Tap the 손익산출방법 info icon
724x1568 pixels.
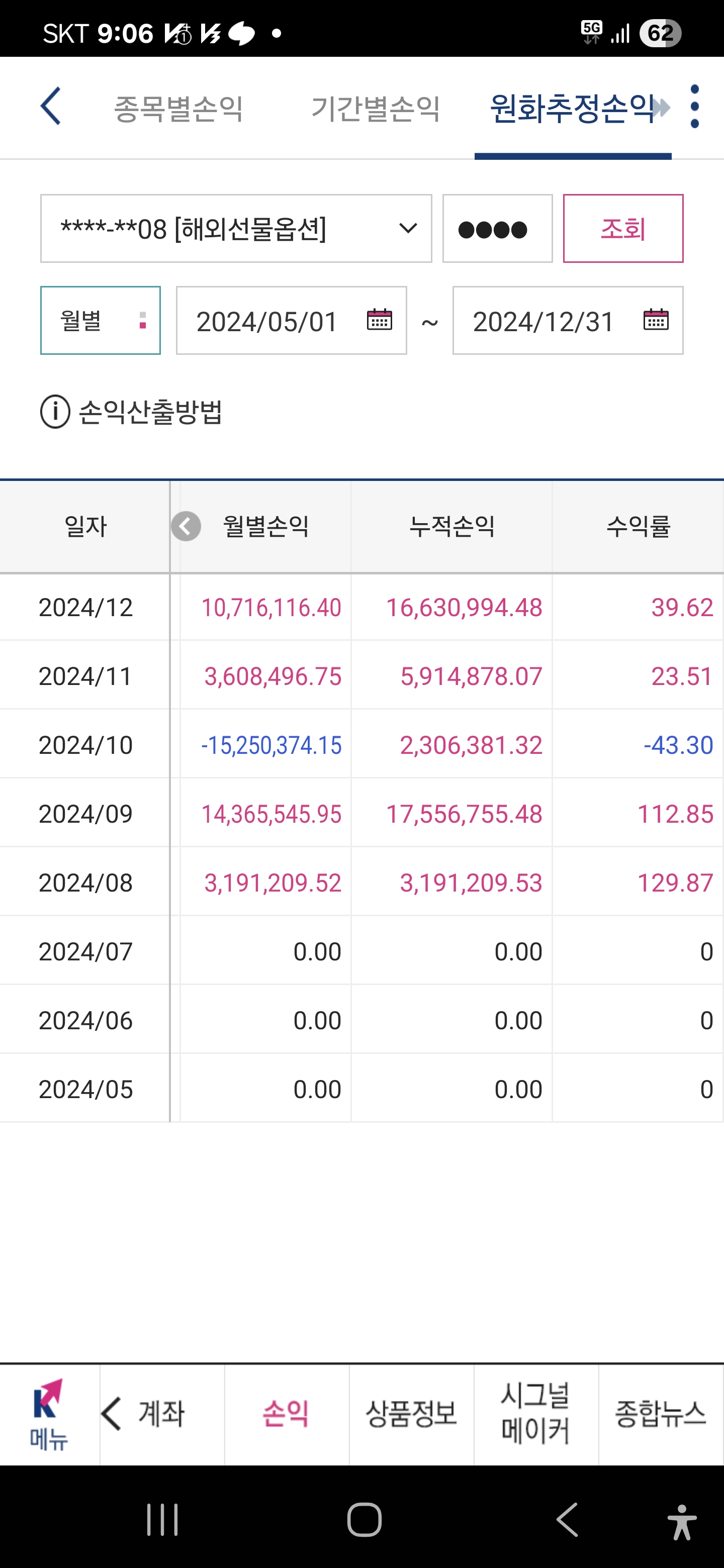coord(55,412)
